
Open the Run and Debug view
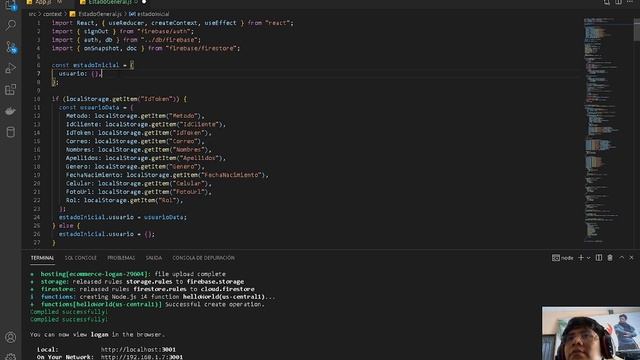click(11, 68)
